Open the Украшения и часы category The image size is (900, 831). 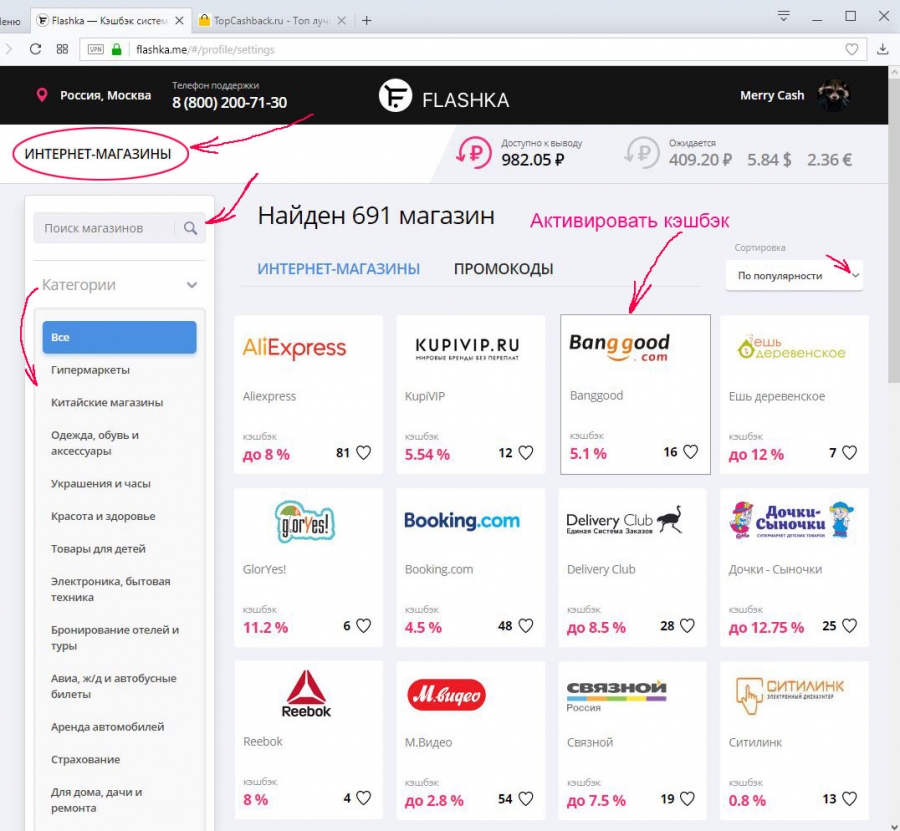100,483
